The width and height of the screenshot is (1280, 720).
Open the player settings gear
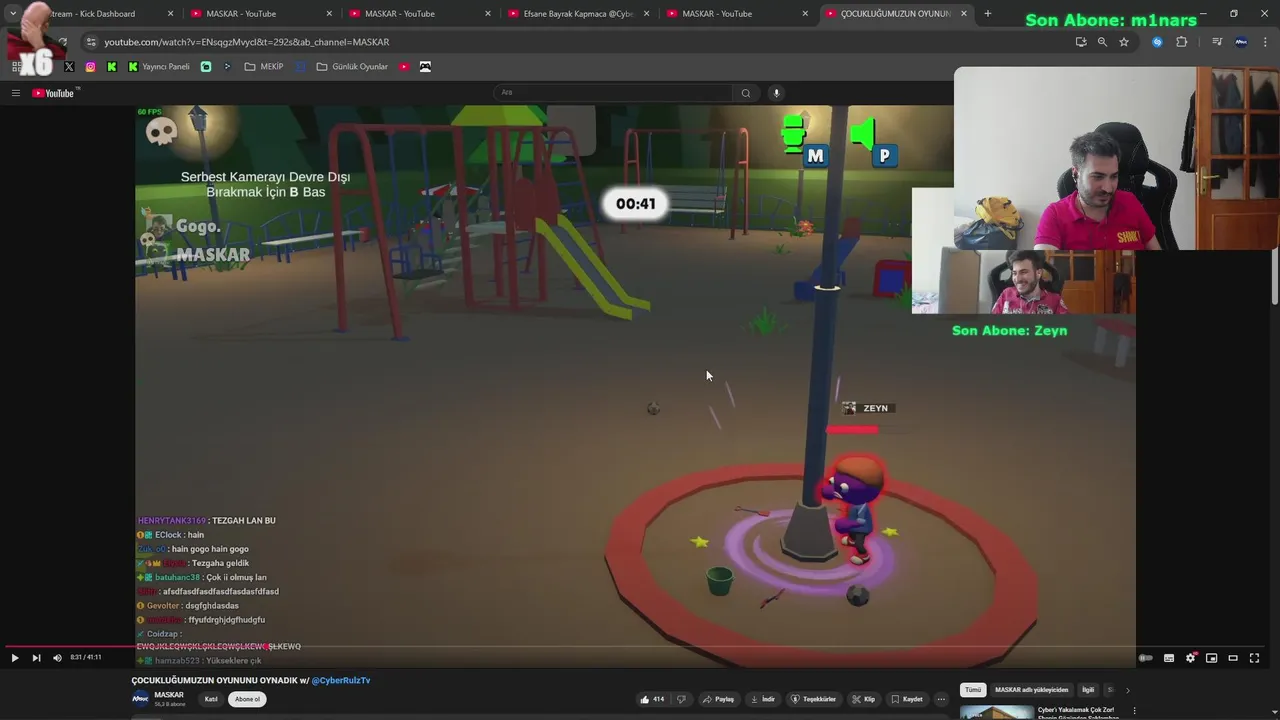coord(1190,658)
